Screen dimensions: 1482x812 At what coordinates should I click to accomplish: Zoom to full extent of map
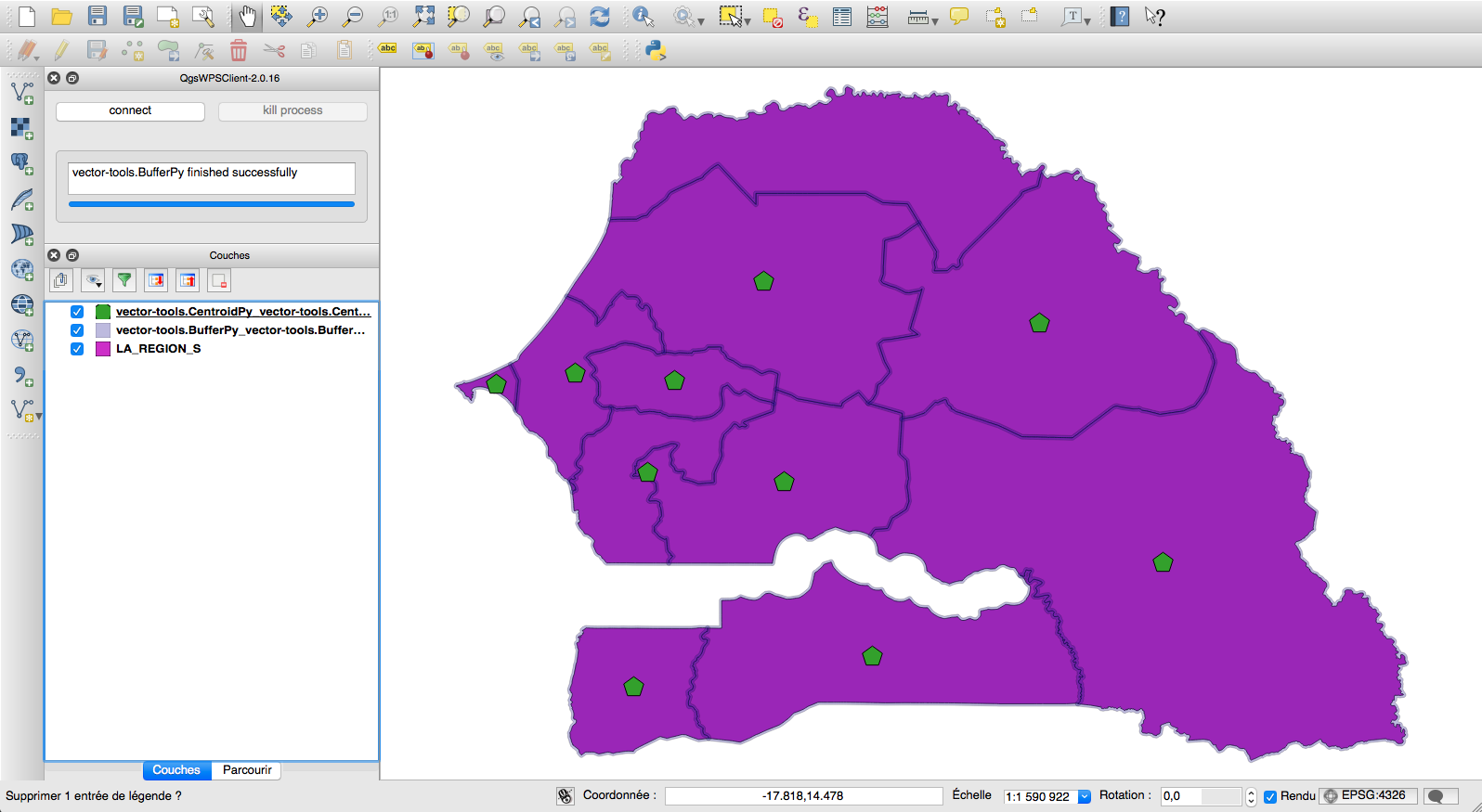pos(423,16)
